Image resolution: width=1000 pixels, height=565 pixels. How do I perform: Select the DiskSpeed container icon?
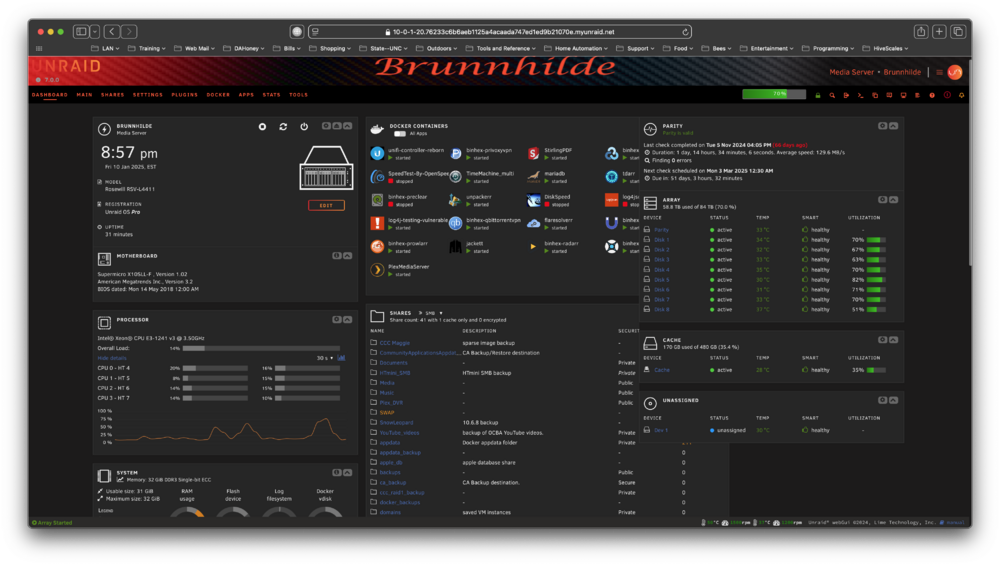(x=533, y=200)
